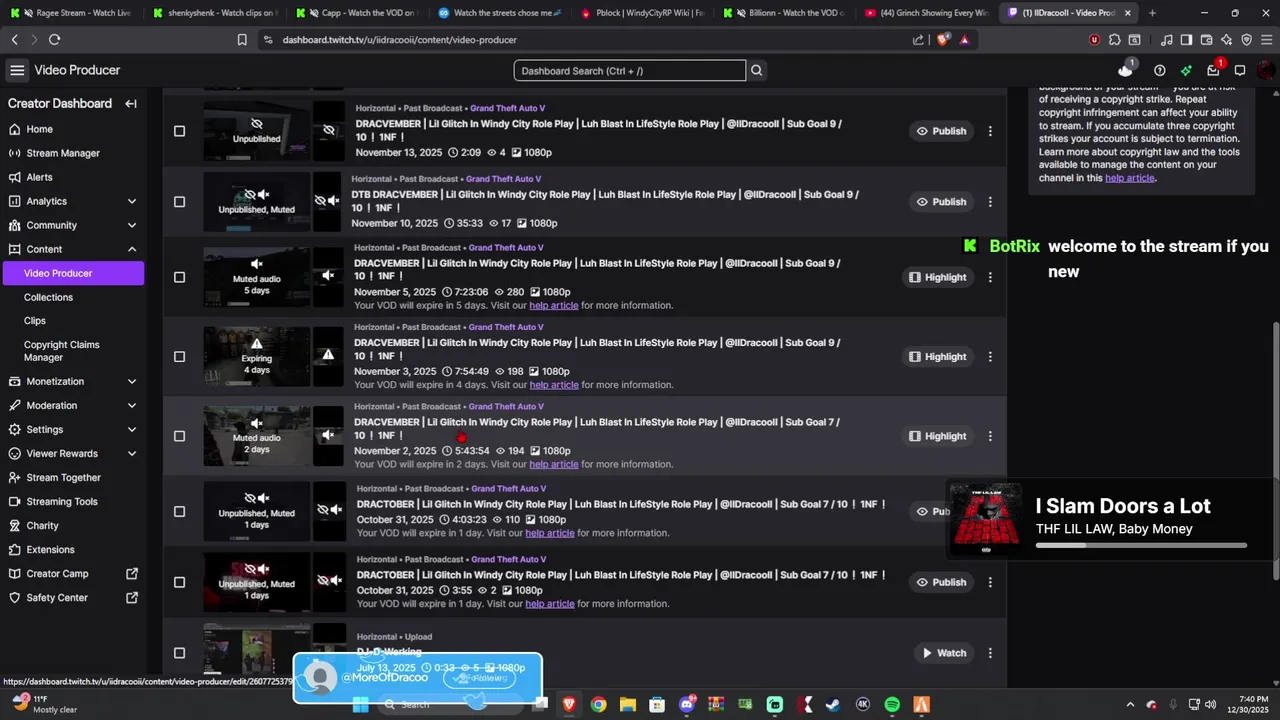Open the notifications cloud icon
1280x720 pixels.
click(x=1126, y=70)
